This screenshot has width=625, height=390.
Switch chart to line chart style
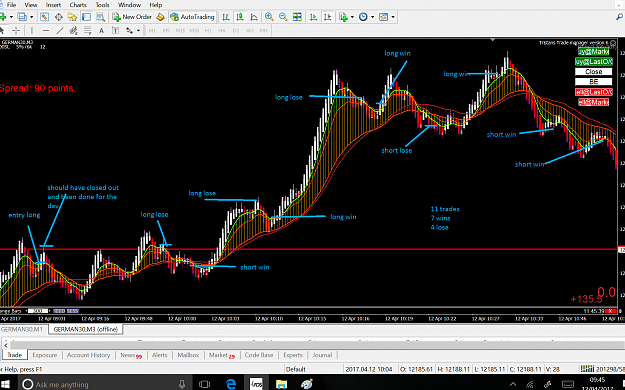(254, 17)
